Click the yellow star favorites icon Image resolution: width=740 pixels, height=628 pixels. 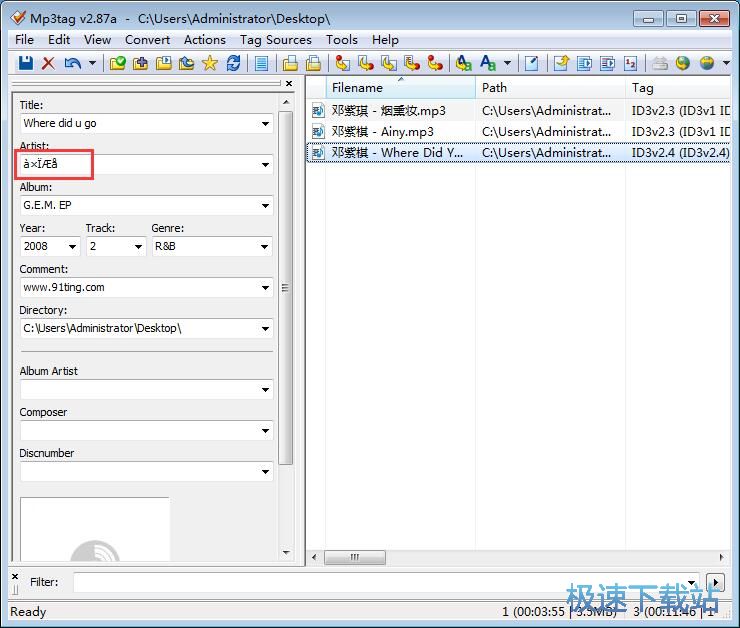point(210,63)
